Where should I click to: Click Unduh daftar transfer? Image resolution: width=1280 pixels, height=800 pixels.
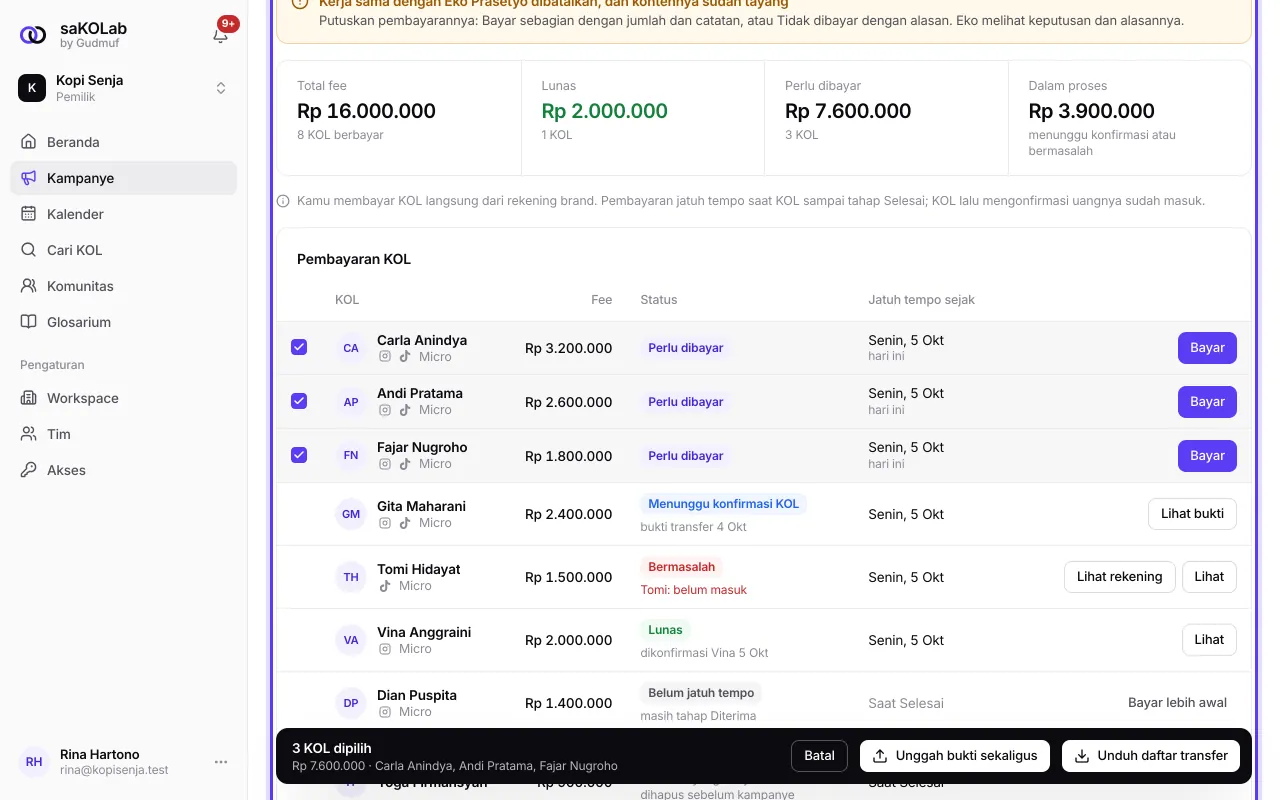click(x=1151, y=756)
